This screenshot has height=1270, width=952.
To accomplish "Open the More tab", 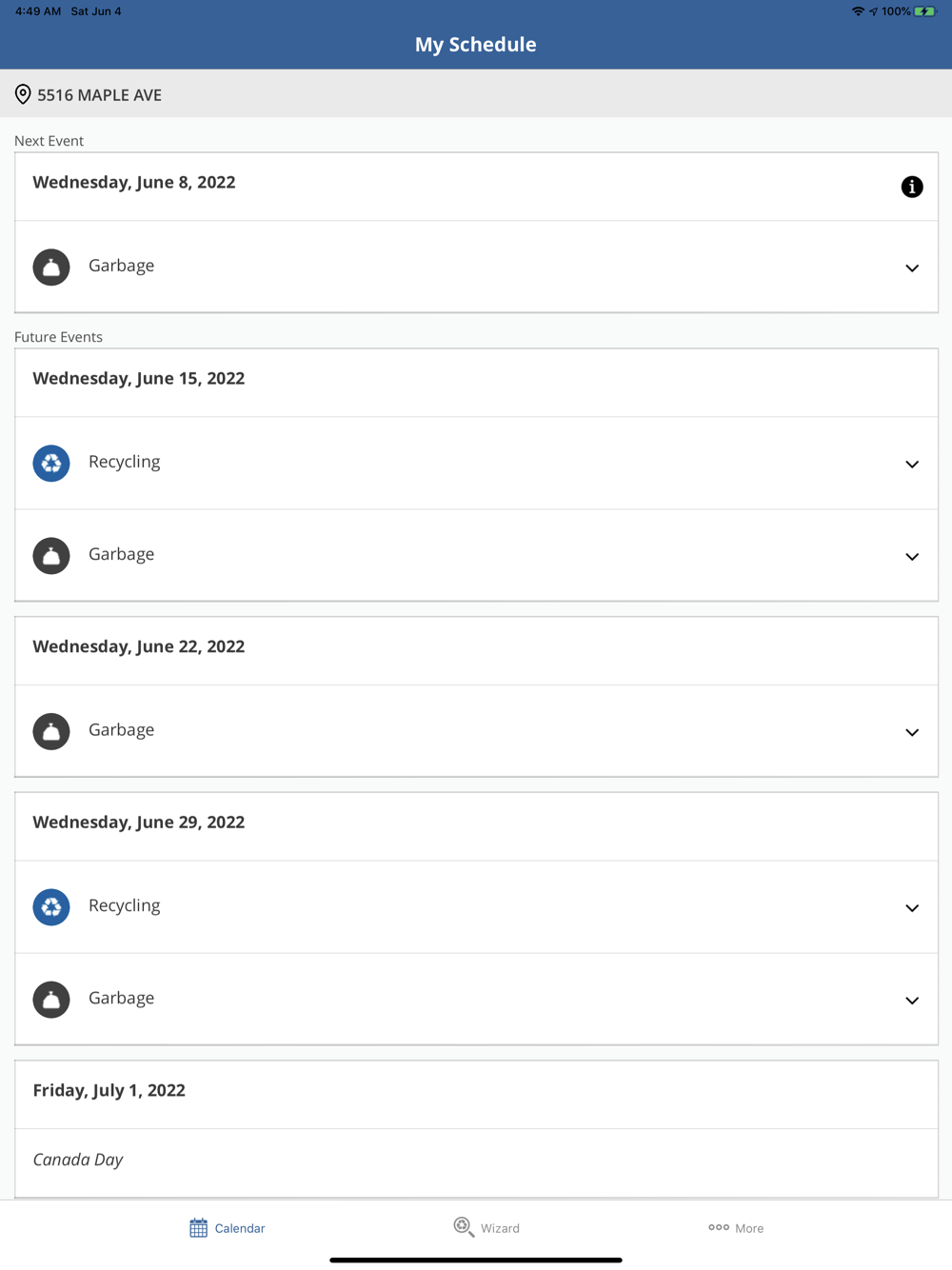I will (736, 1228).
